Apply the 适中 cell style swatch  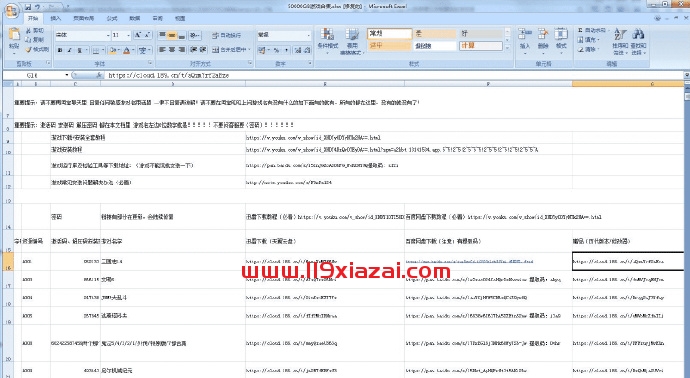pos(389,46)
